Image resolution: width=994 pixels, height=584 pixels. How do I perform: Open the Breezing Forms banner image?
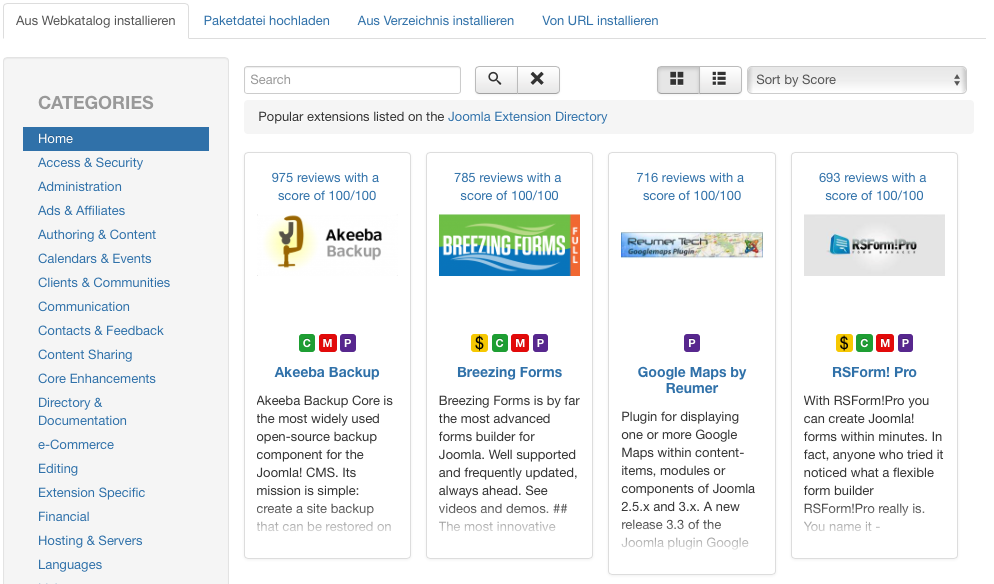point(510,245)
